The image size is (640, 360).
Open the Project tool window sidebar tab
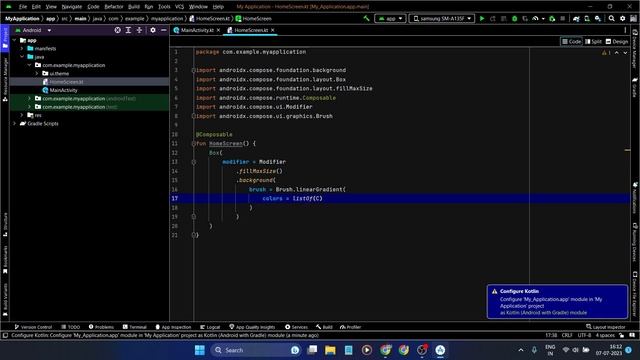click(5, 38)
